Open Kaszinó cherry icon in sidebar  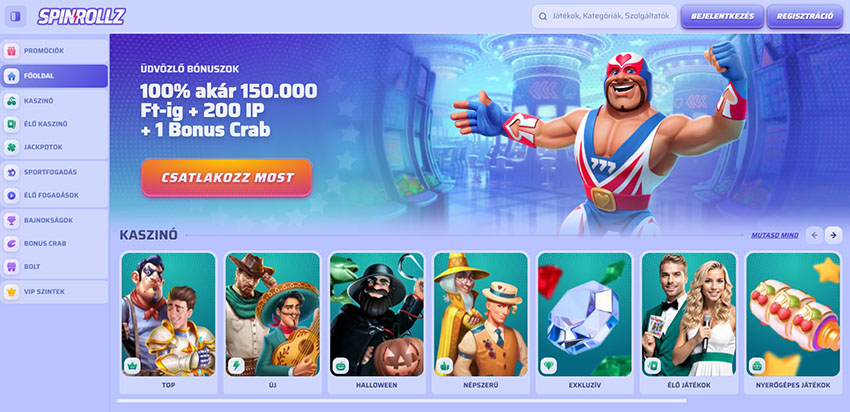click(x=11, y=101)
